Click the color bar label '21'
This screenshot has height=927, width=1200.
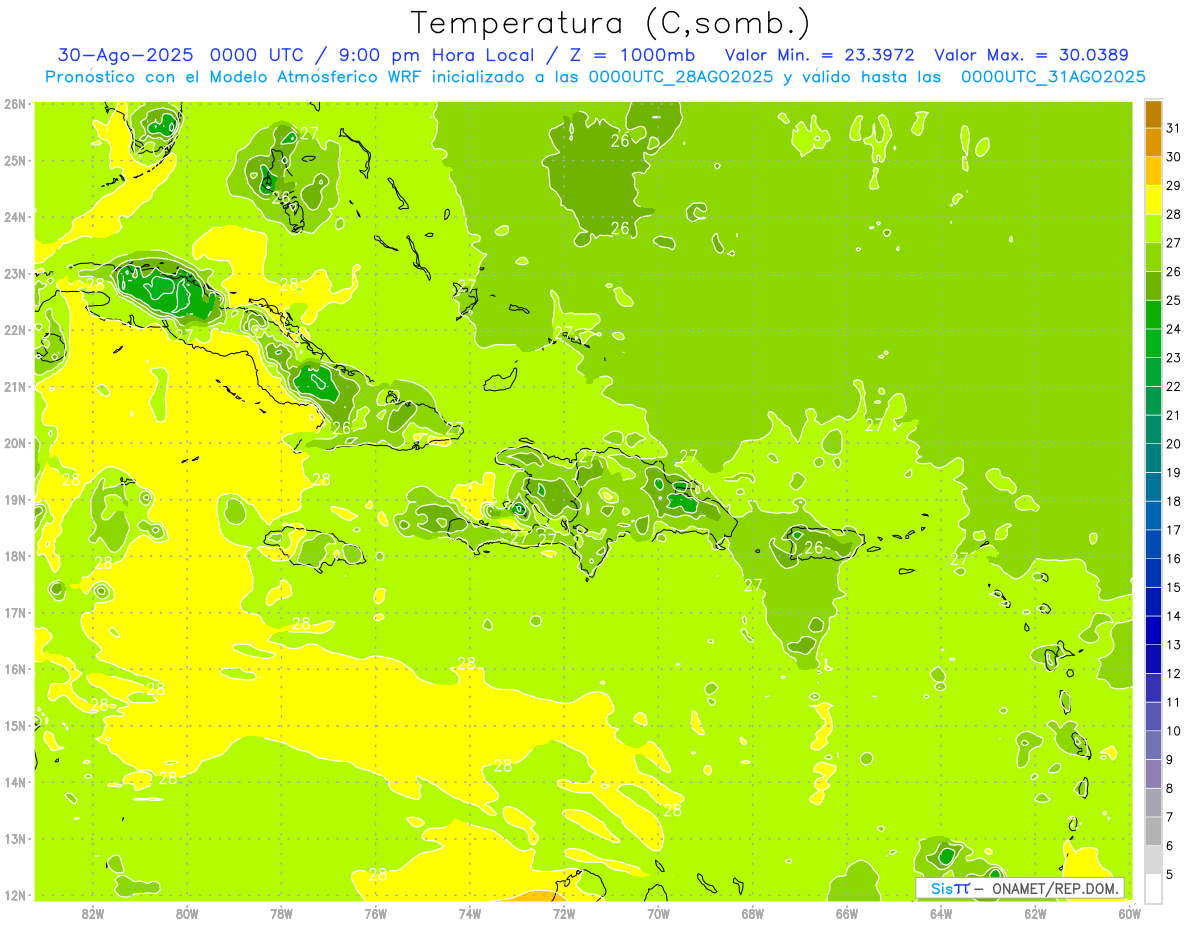click(x=1174, y=415)
